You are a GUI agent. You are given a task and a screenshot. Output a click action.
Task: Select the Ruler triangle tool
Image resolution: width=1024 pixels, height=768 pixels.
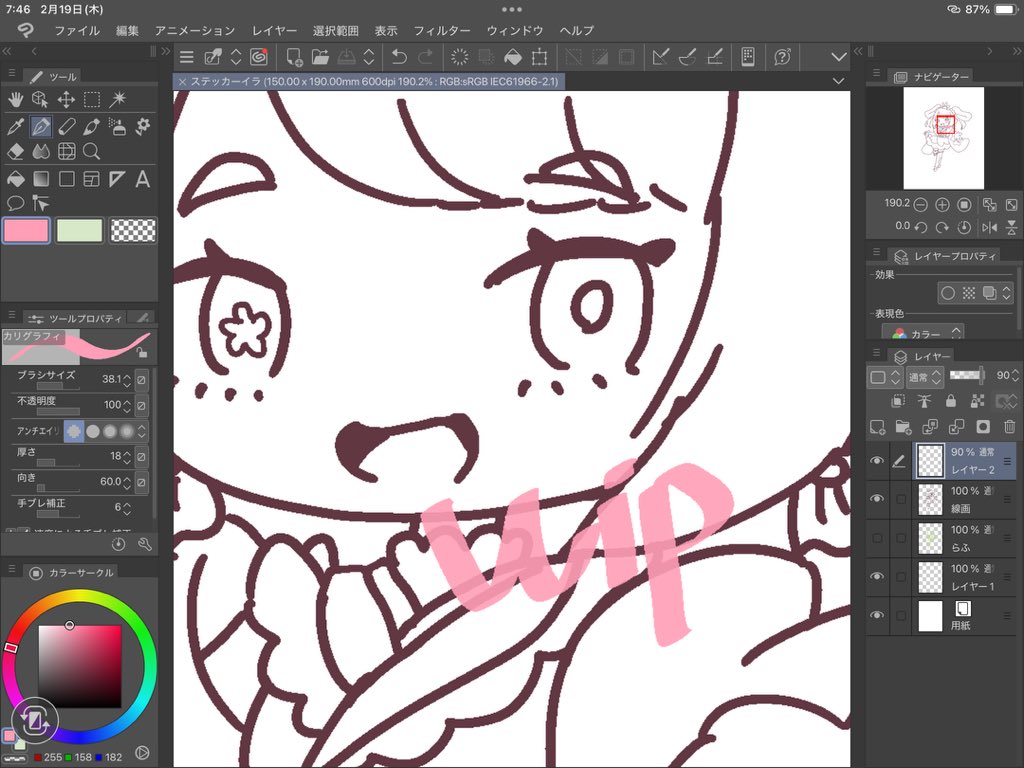tap(118, 178)
